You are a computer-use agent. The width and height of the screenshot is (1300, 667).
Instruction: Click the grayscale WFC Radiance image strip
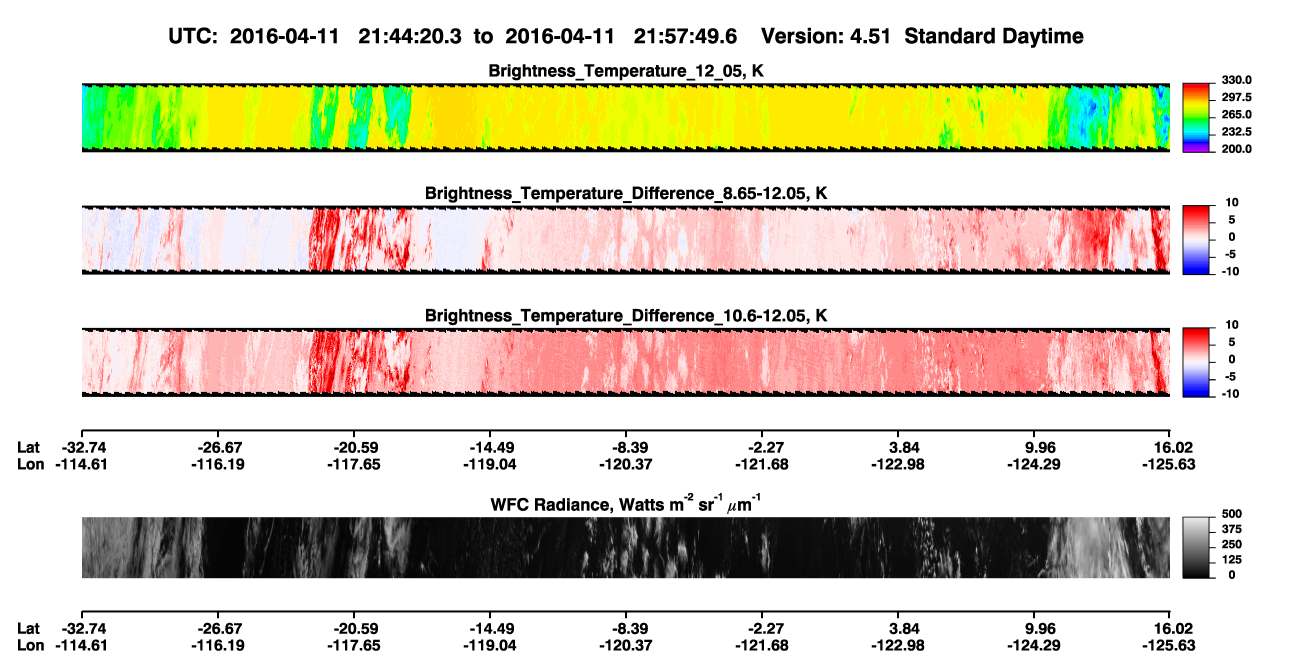[626, 547]
